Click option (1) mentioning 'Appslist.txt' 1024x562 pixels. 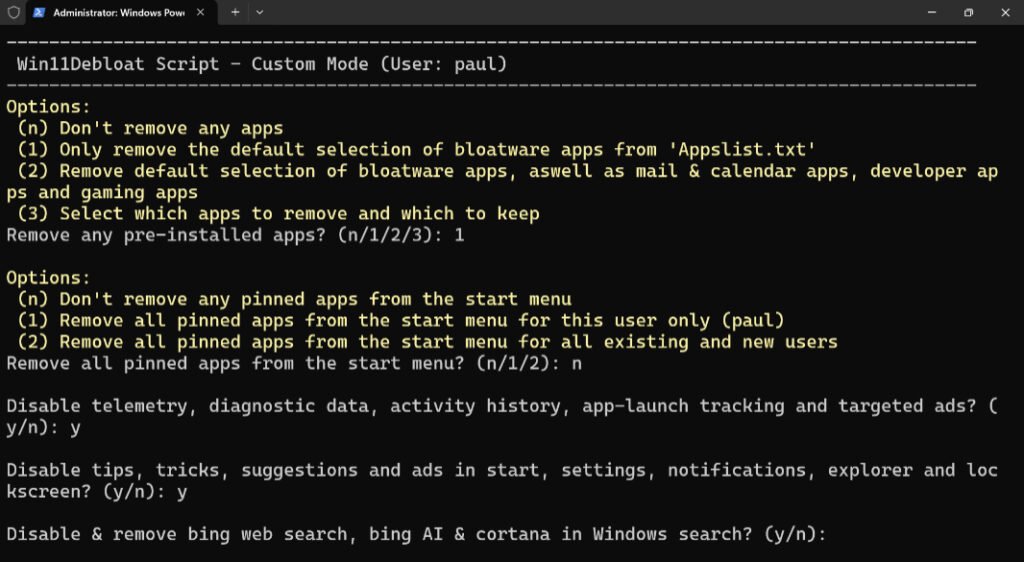click(x=416, y=150)
